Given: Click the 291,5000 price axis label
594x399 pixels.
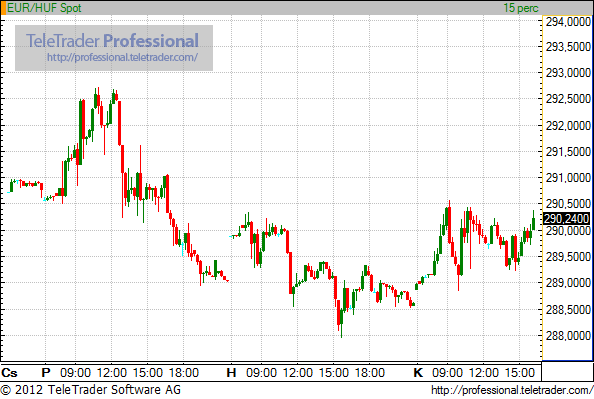Looking at the screenshot, I should [x=568, y=152].
